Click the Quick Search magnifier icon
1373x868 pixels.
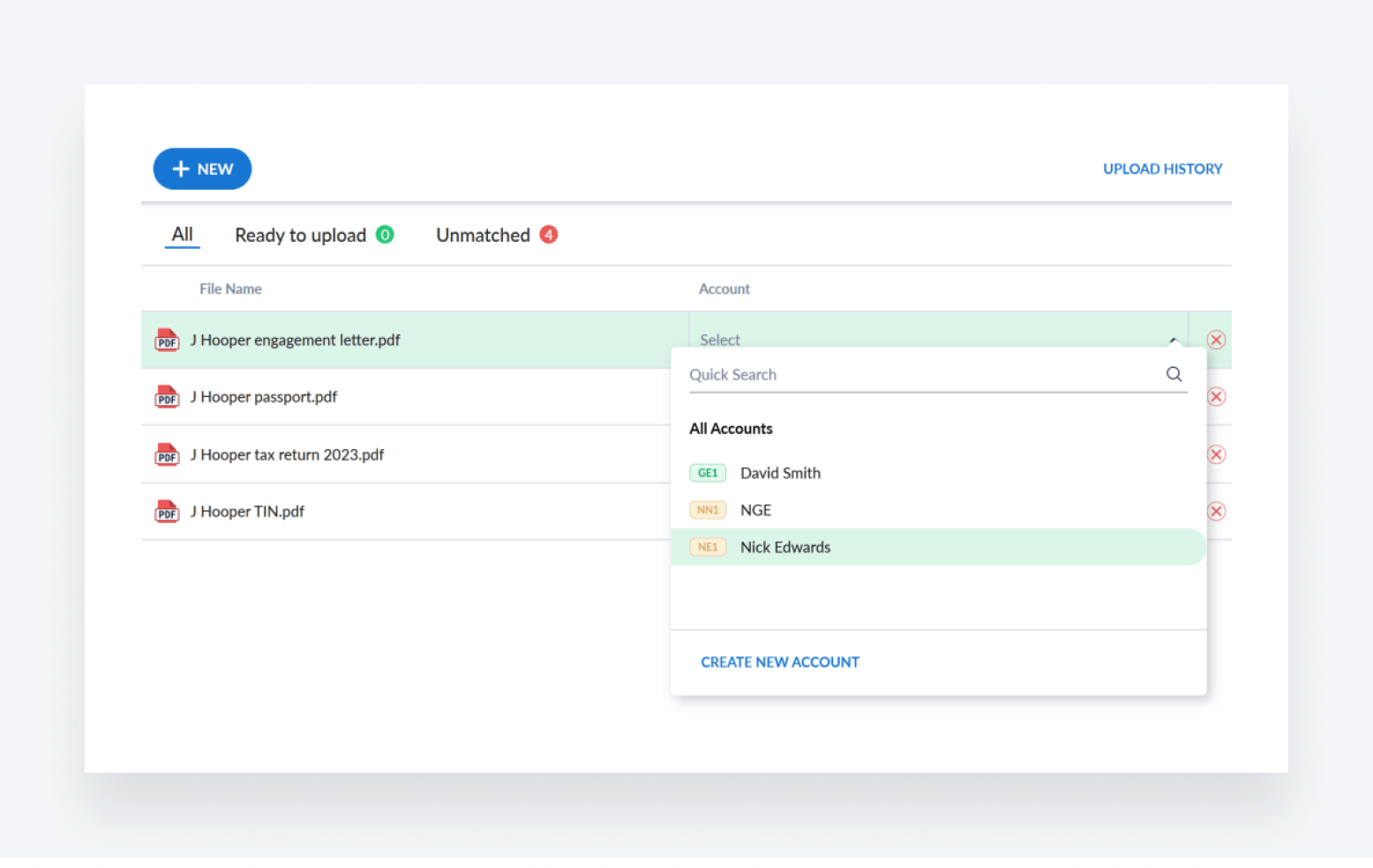(x=1174, y=374)
